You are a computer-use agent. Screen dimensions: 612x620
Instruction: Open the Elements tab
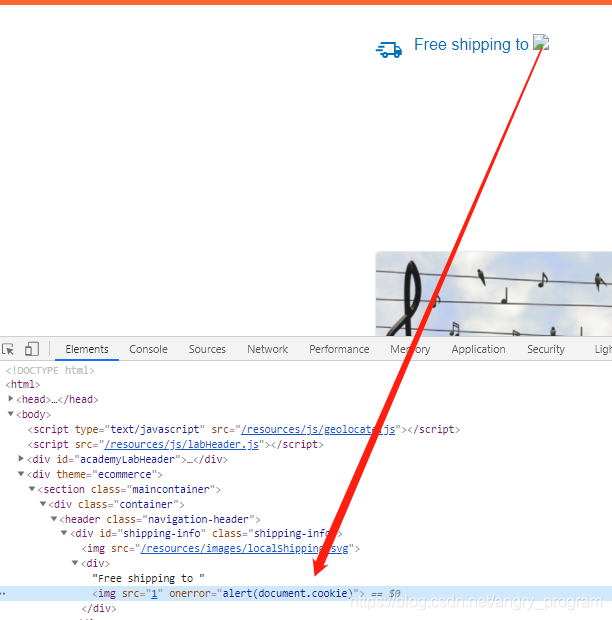pos(87,349)
